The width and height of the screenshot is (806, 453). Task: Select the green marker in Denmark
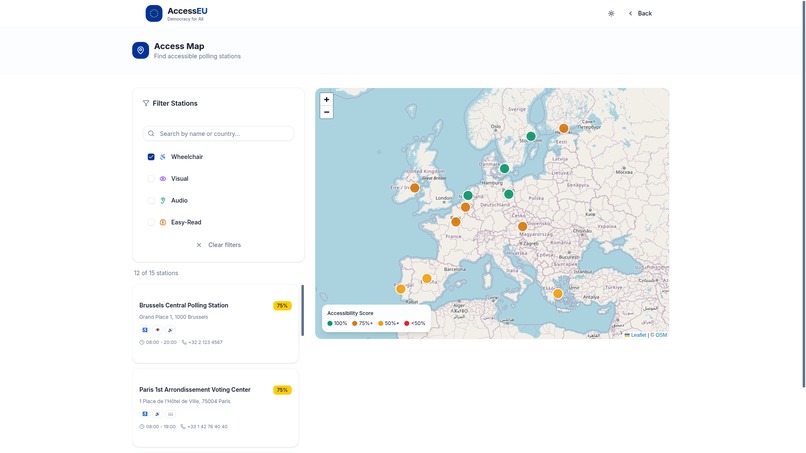click(505, 169)
